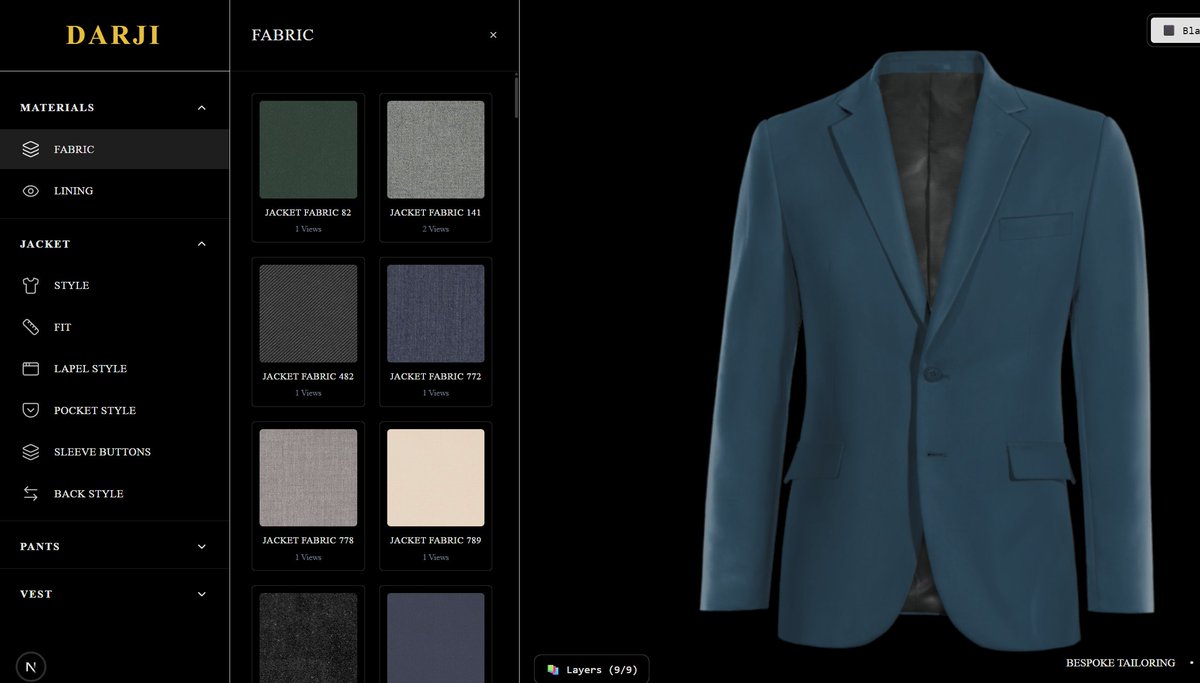Image resolution: width=1200 pixels, height=683 pixels.
Task: Click the Back Style arrows icon
Action: pos(31,494)
